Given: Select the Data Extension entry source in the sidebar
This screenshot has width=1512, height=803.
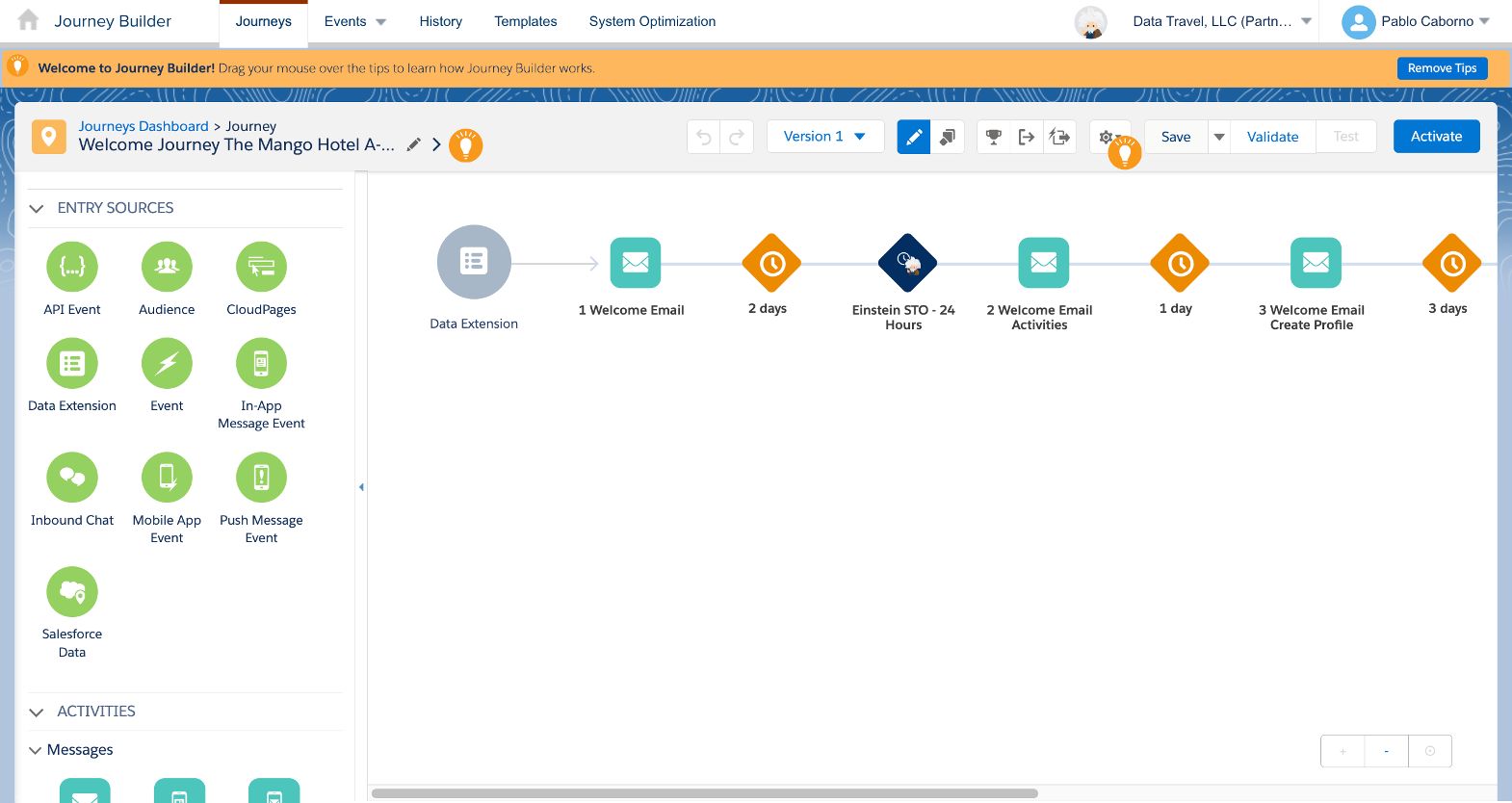Looking at the screenshot, I should coord(72,363).
